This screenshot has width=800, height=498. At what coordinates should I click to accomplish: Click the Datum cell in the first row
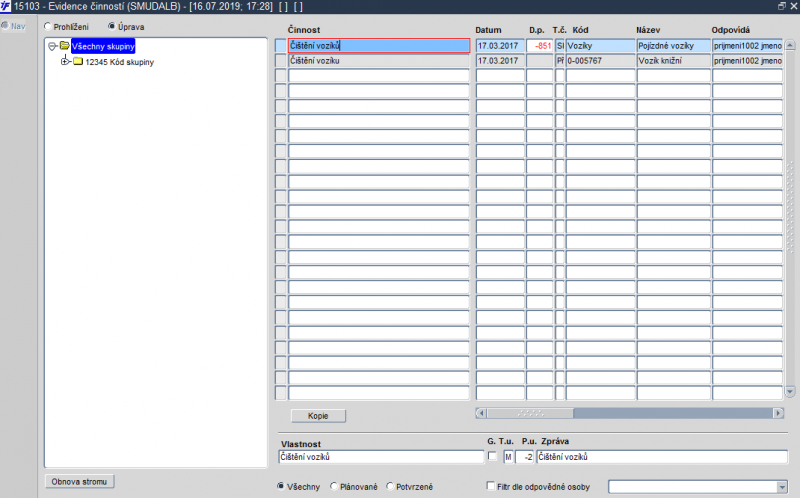(x=501, y=45)
